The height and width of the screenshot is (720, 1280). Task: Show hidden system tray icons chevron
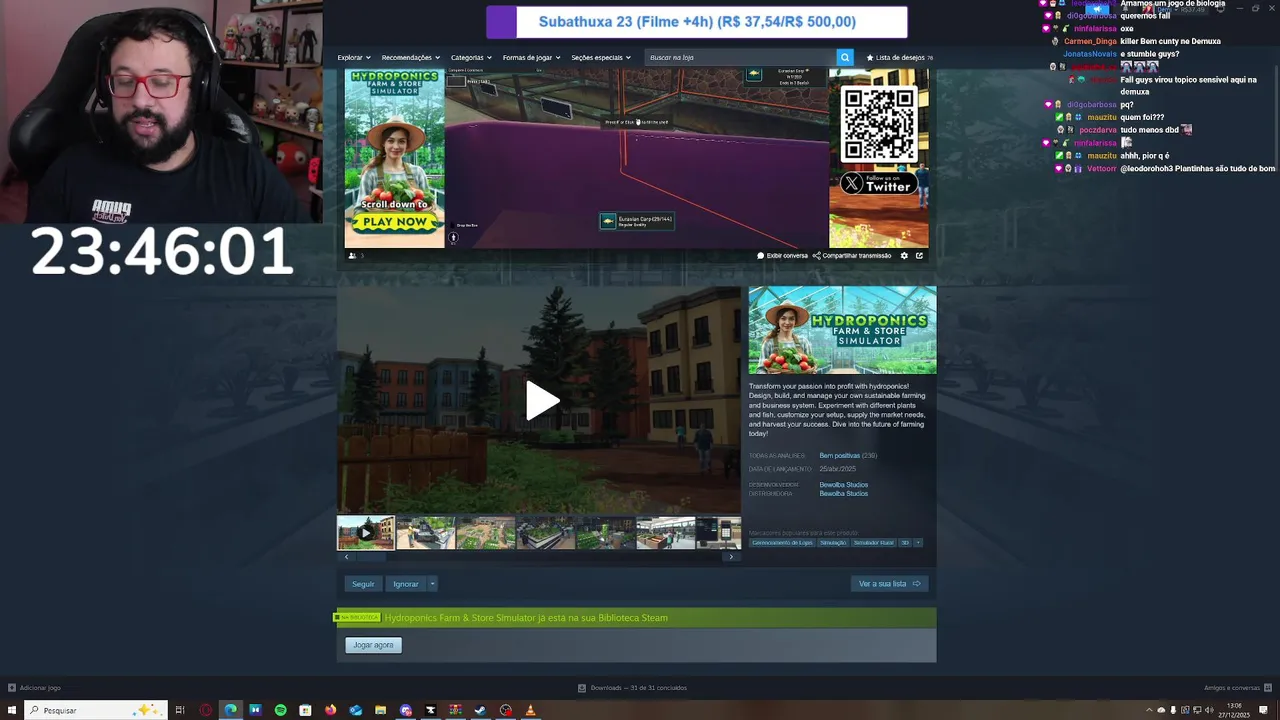pyautogui.click(x=1149, y=710)
